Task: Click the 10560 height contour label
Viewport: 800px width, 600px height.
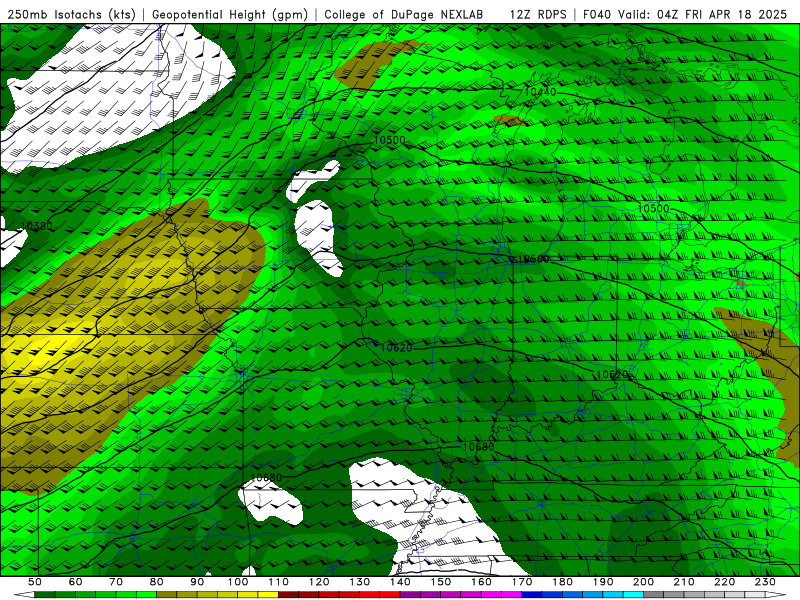Action: coord(533,259)
